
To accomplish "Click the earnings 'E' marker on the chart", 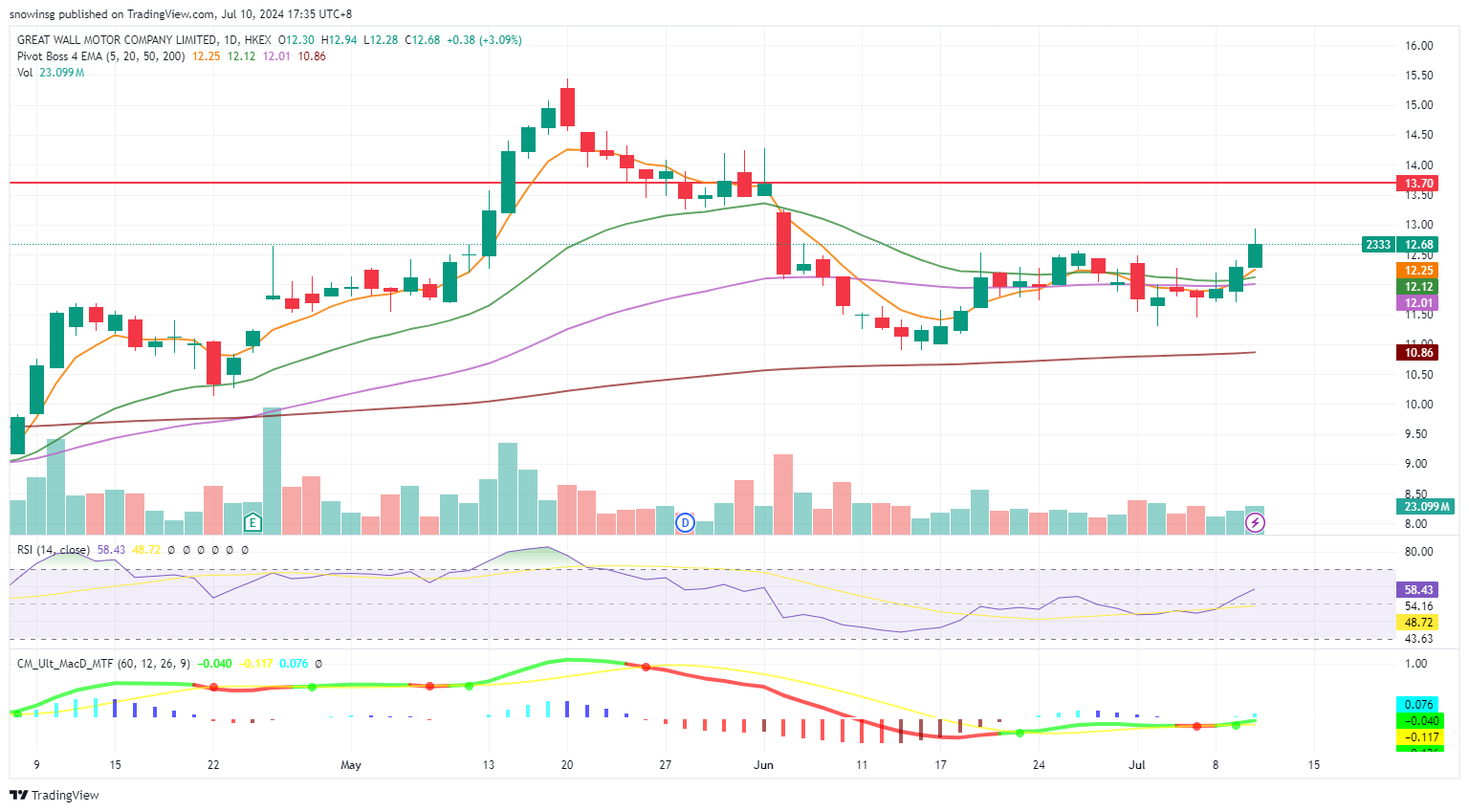I will [252, 522].
